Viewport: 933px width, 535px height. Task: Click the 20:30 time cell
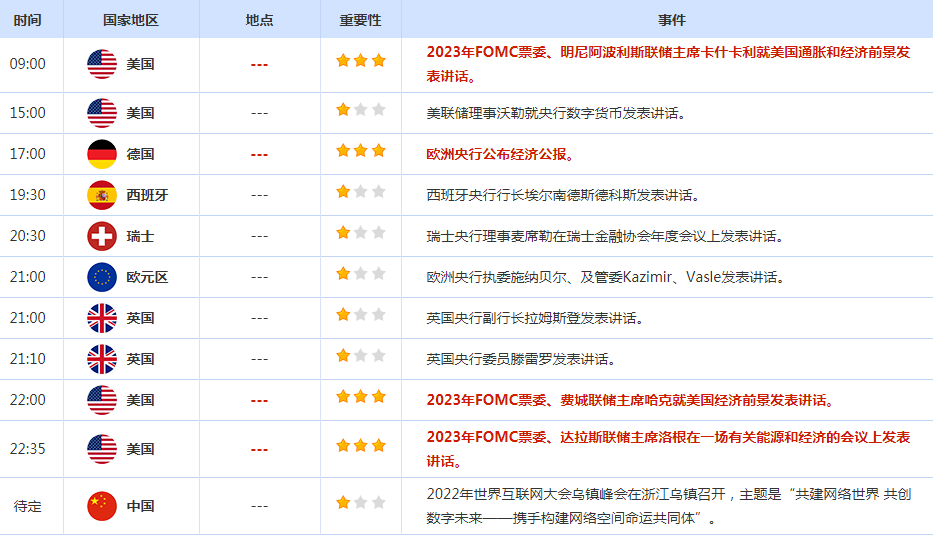(27, 236)
